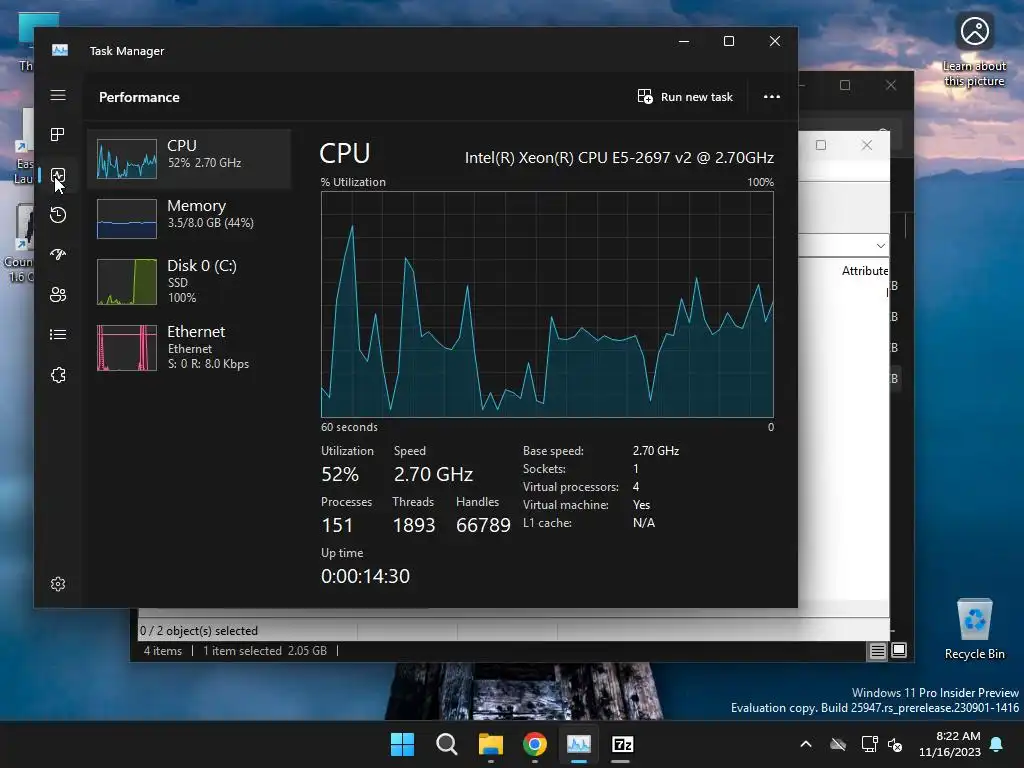Select the CPU performance item
Image resolution: width=1024 pixels, height=768 pixels.
[x=189, y=159]
